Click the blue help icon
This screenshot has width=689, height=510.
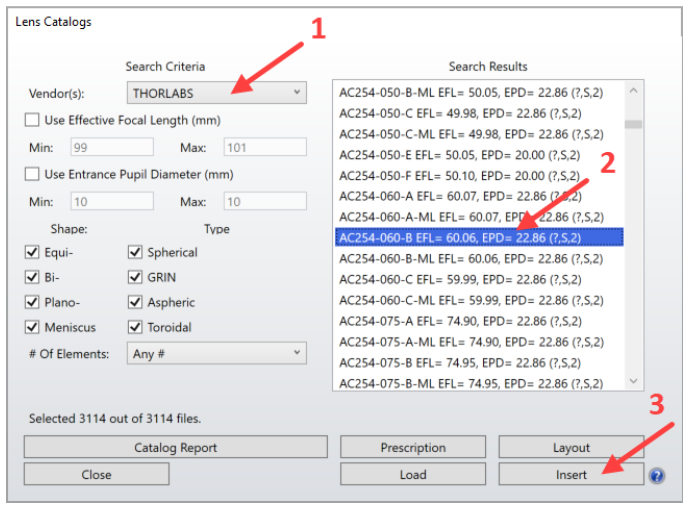coord(657,475)
